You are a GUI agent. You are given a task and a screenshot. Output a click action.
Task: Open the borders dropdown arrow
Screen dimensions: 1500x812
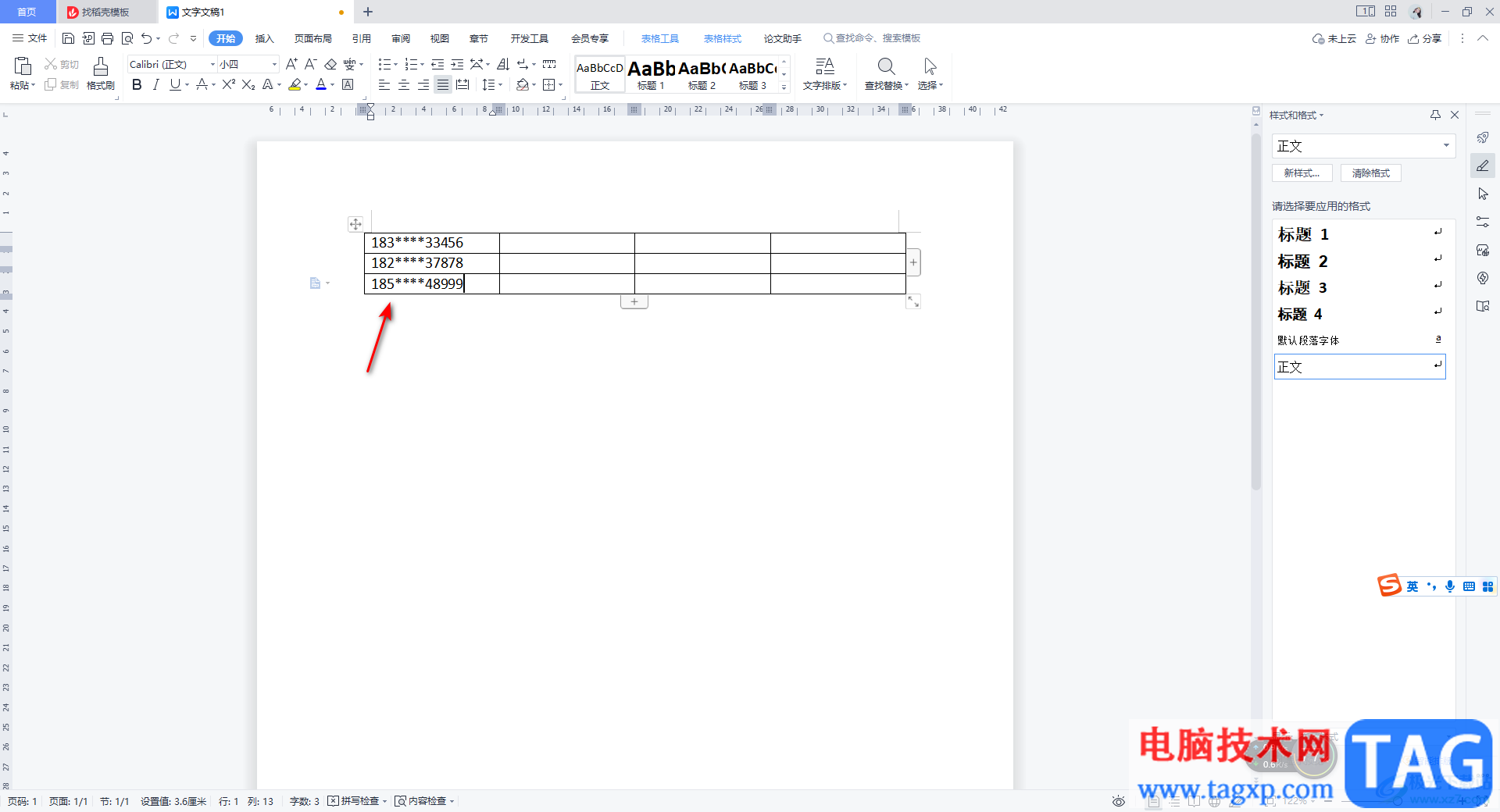pos(561,84)
